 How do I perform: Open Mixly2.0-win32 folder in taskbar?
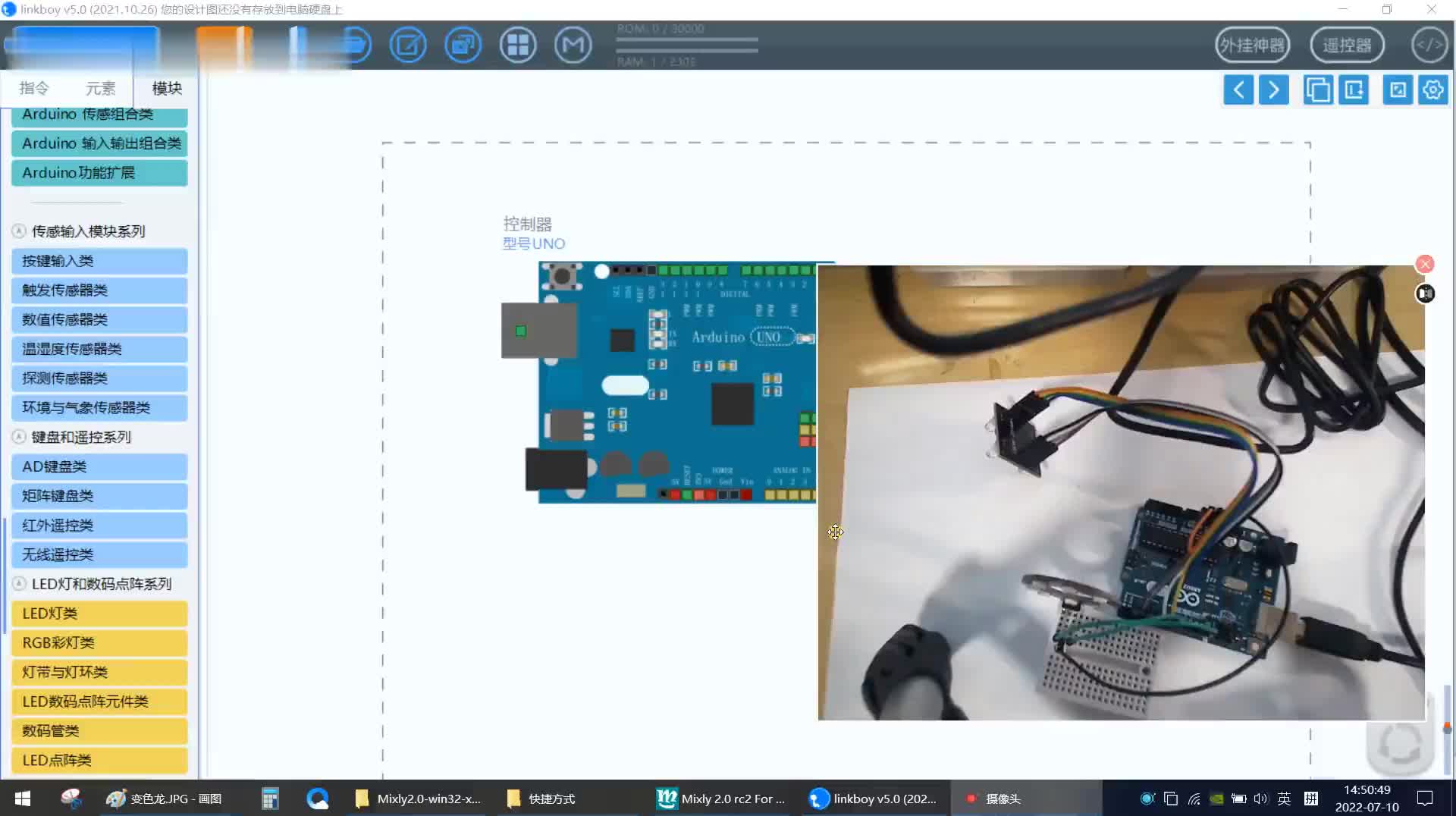(x=418, y=799)
